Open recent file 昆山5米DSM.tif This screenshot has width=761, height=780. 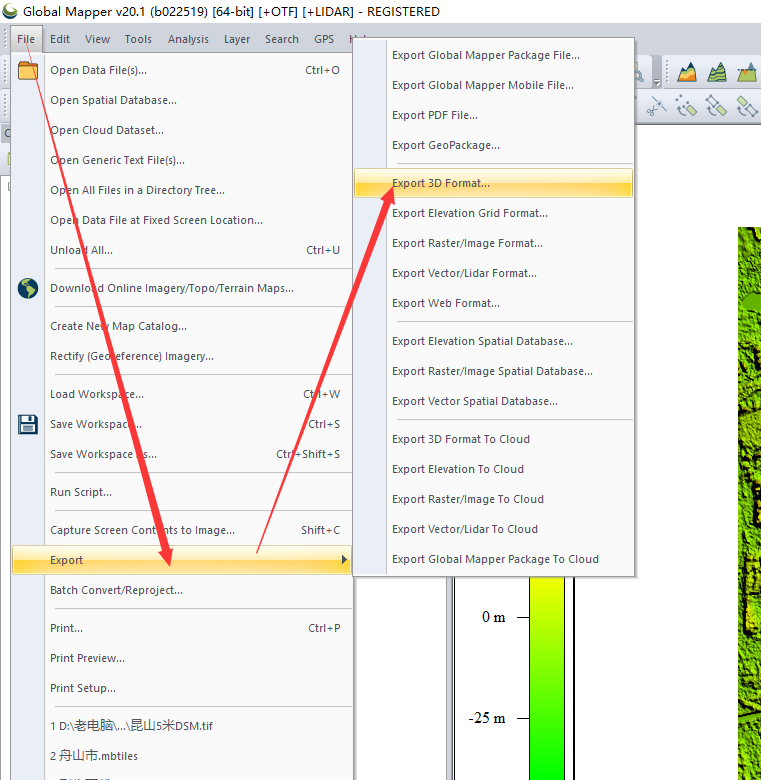click(x=182, y=726)
